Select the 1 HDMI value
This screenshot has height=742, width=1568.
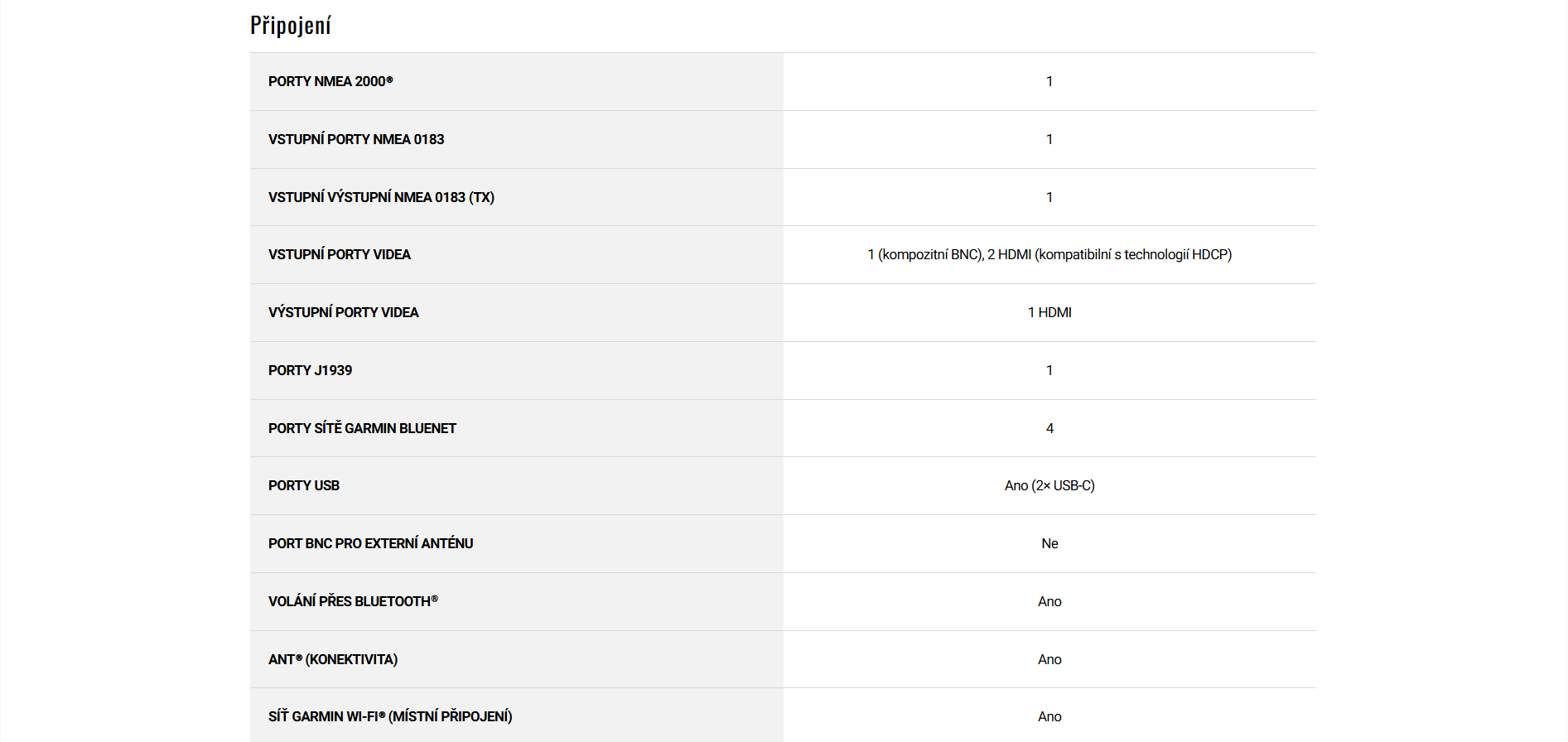[1049, 312]
